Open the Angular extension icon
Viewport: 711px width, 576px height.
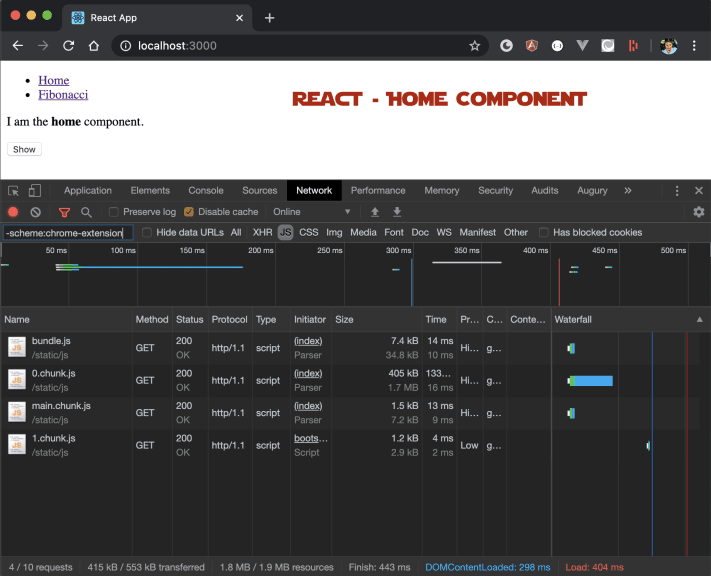click(x=531, y=45)
